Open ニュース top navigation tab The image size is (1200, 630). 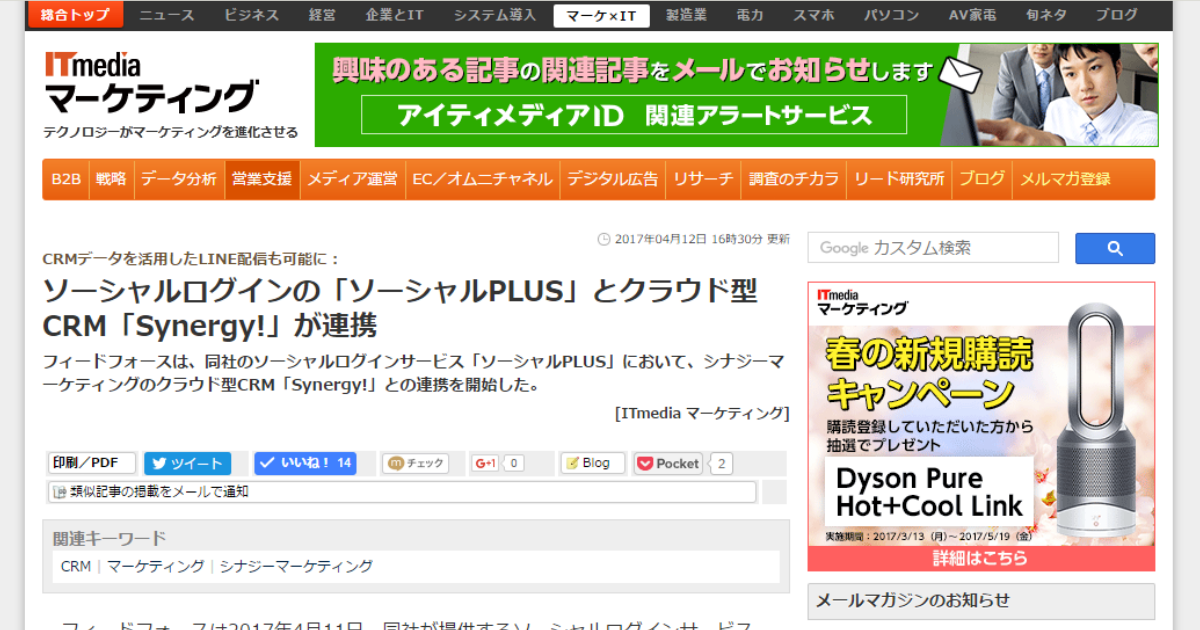[167, 15]
